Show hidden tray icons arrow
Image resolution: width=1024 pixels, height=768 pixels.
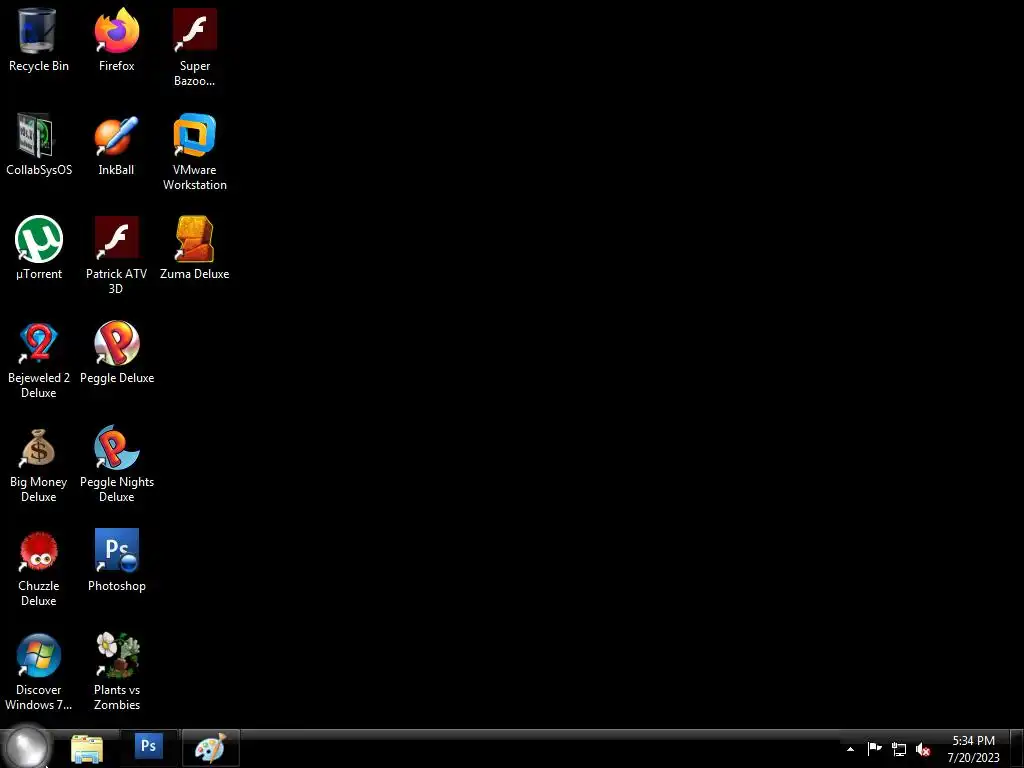click(x=850, y=749)
